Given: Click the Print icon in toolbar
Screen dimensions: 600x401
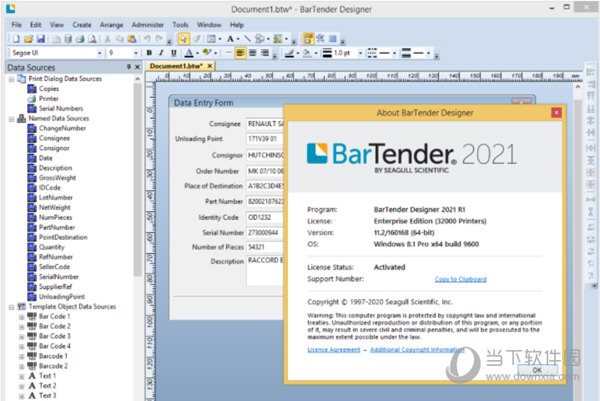Looking at the screenshot, I should [x=80, y=39].
